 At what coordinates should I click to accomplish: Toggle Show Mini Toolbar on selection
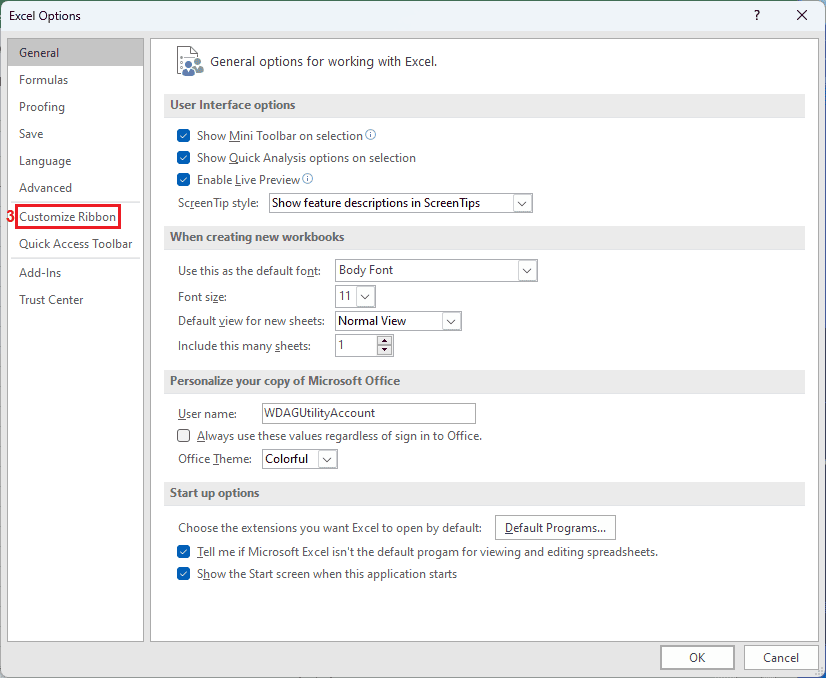point(183,136)
